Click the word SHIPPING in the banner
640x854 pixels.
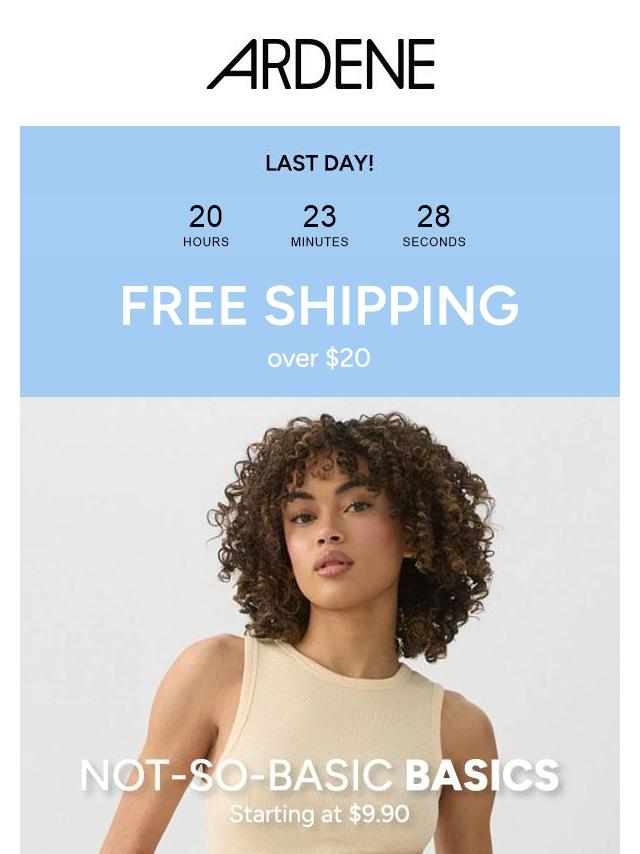click(392, 306)
